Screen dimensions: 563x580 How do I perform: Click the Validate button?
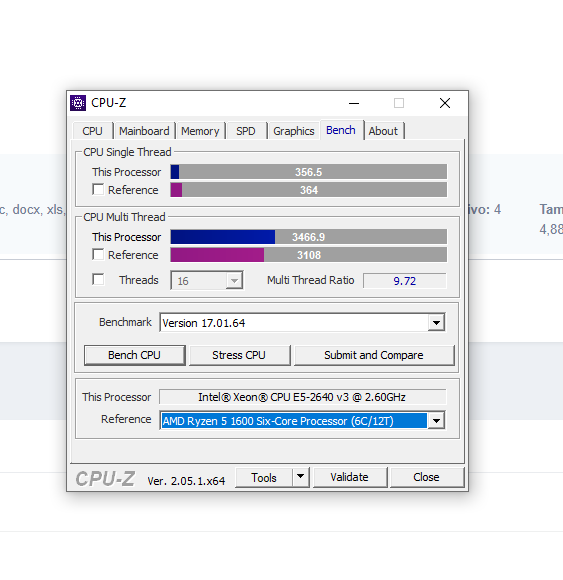click(350, 477)
